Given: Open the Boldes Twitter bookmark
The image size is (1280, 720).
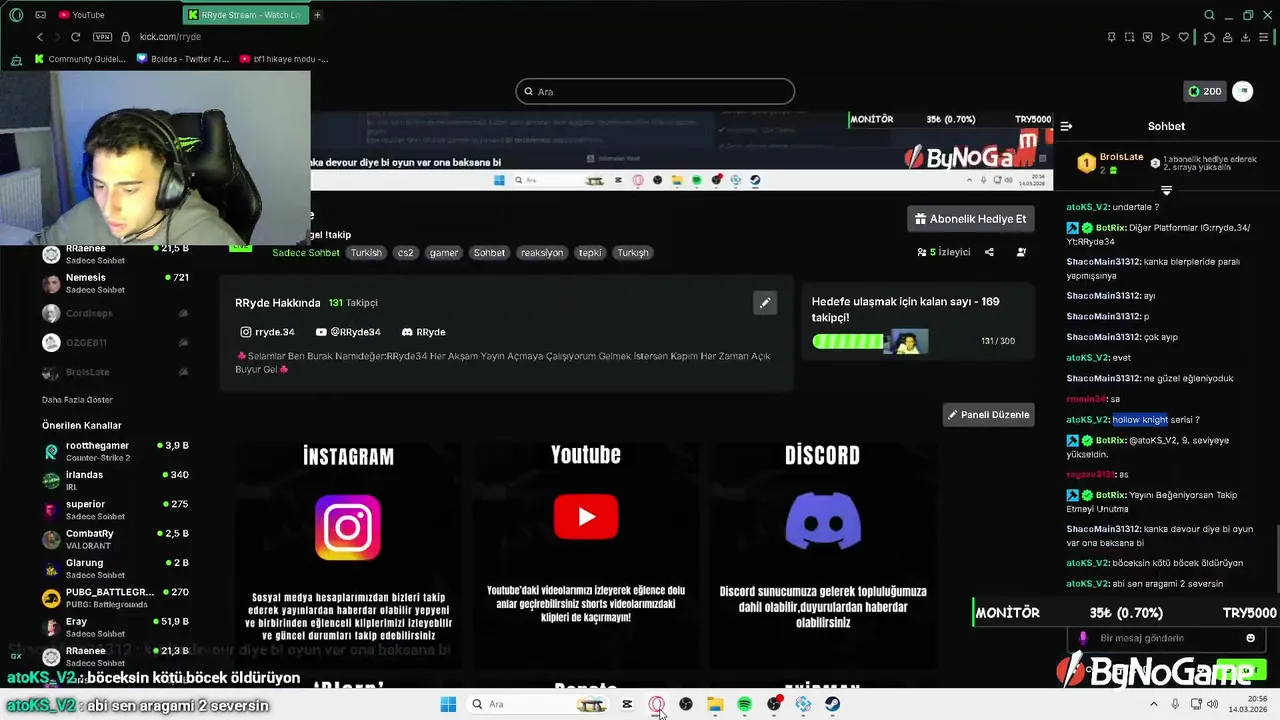Looking at the screenshot, I should 183,59.
